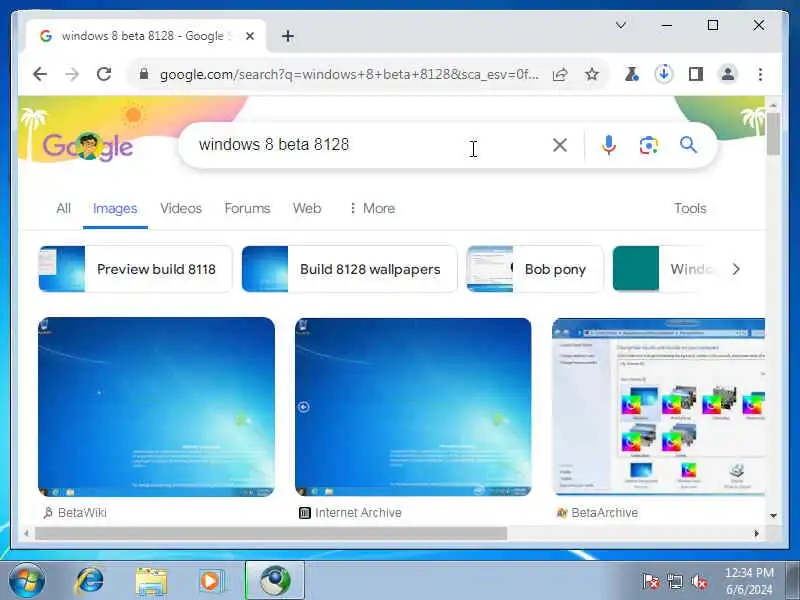Click the vertical scrollbar thumb
Image resolution: width=800 pixels, height=600 pixels.
[773, 134]
